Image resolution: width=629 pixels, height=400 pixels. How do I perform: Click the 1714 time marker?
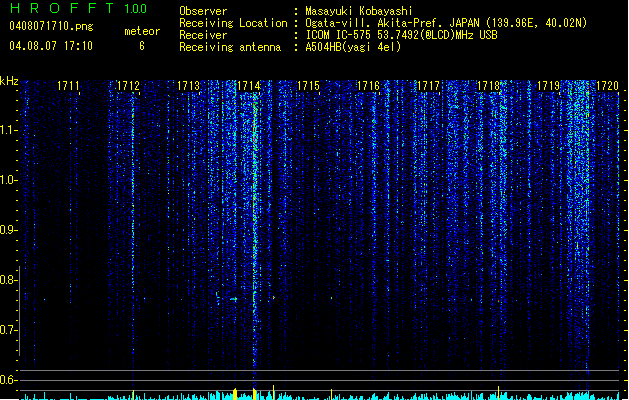(248, 86)
